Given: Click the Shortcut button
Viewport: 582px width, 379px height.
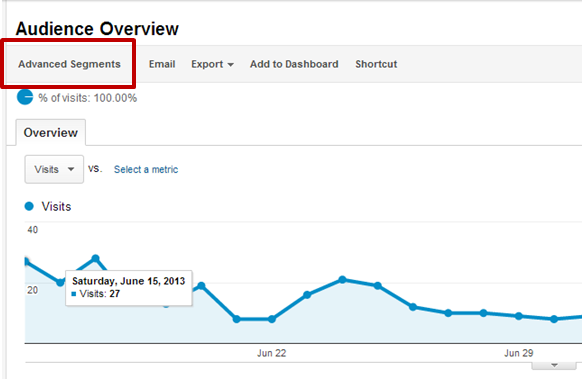Looking at the screenshot, I should point(376,64).
